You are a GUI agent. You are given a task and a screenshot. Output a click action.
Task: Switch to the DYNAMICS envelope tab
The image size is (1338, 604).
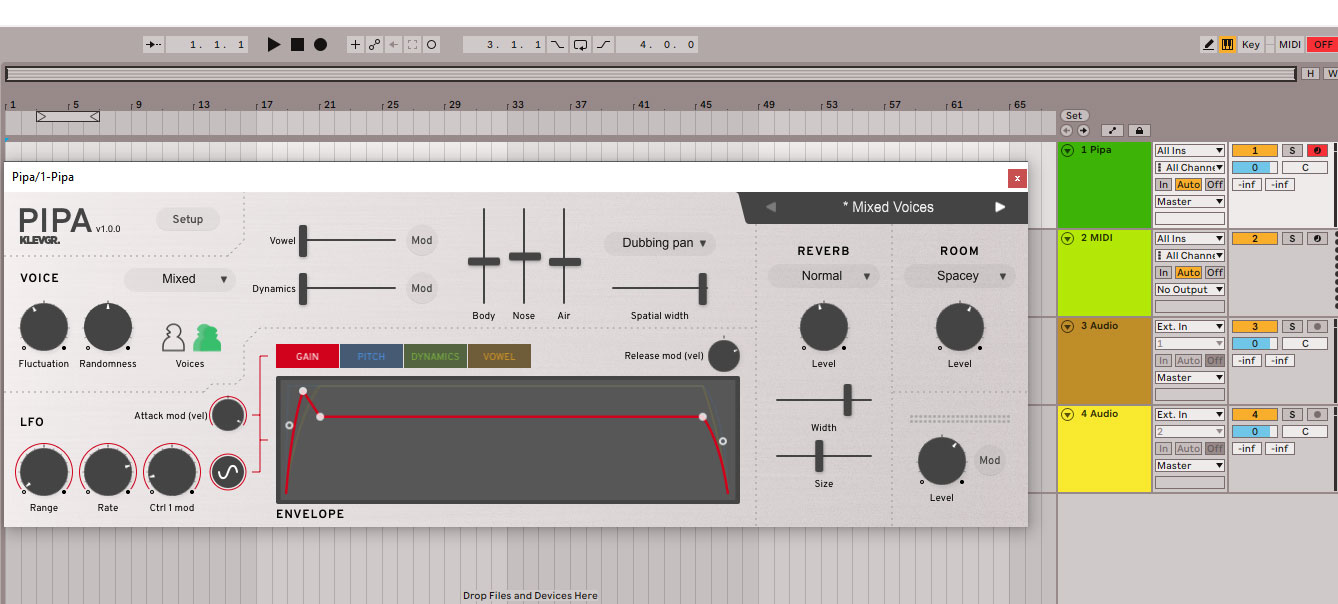coord(435,356)
